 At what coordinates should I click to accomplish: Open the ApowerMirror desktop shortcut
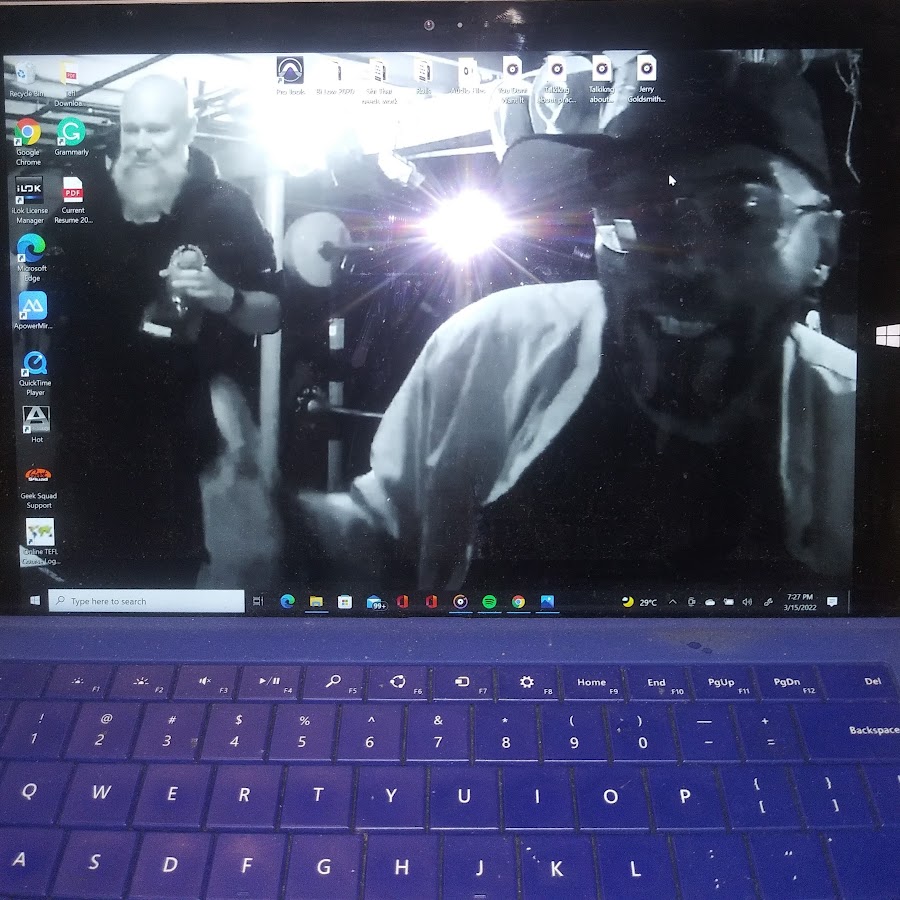pos(33,311)
